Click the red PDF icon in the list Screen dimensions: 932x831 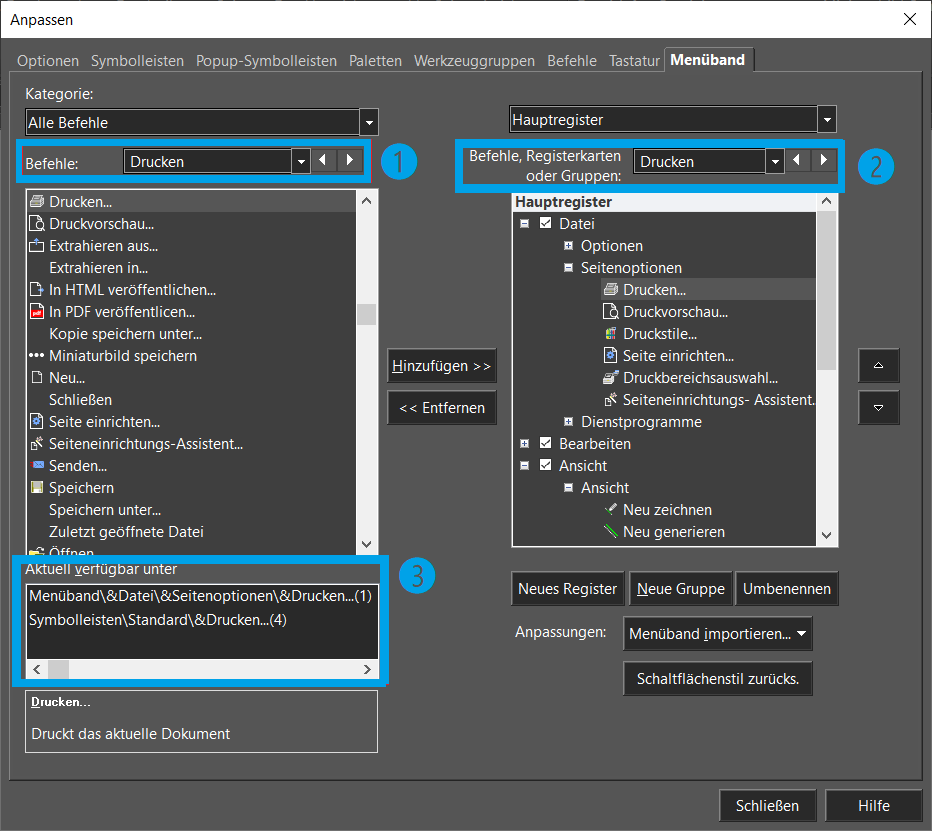pos(37,311)
